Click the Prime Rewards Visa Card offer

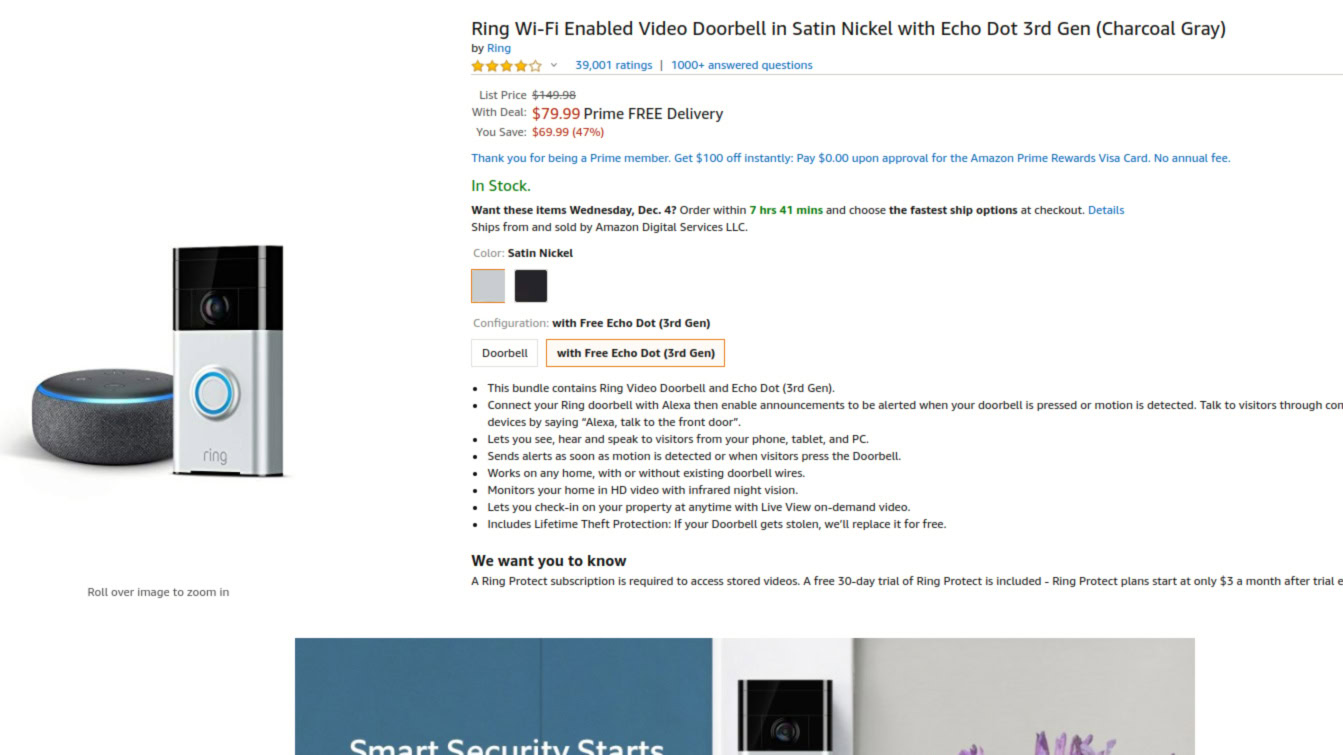pos(850,158)
